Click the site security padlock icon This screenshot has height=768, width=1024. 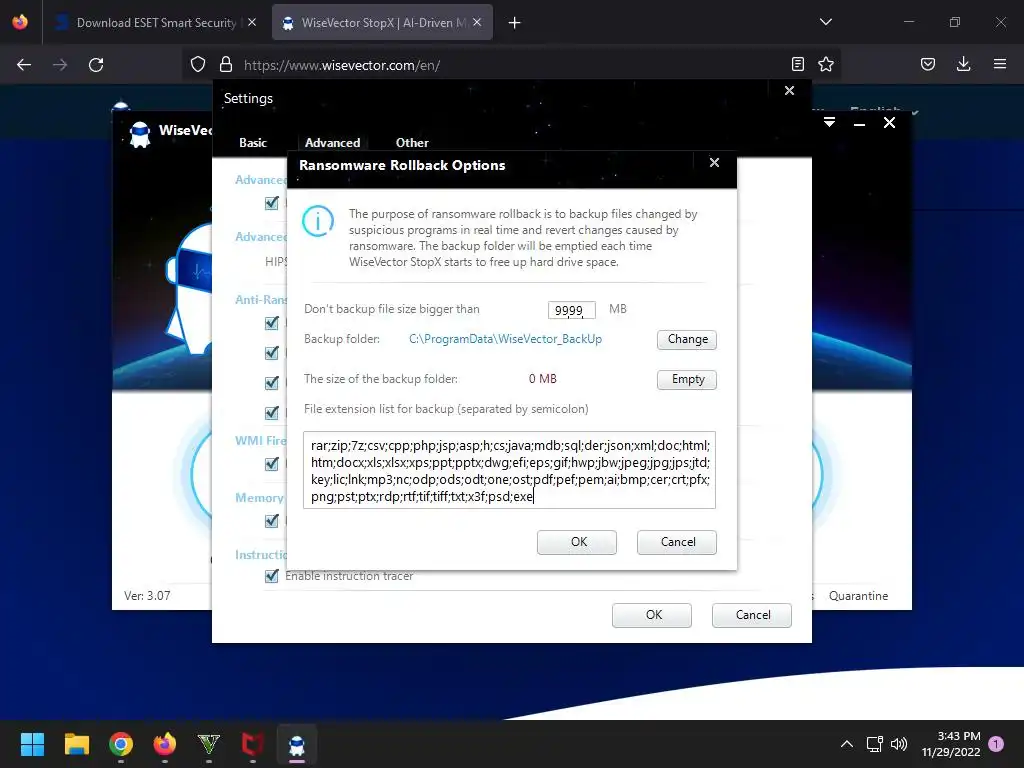click(x=226, y=65)
